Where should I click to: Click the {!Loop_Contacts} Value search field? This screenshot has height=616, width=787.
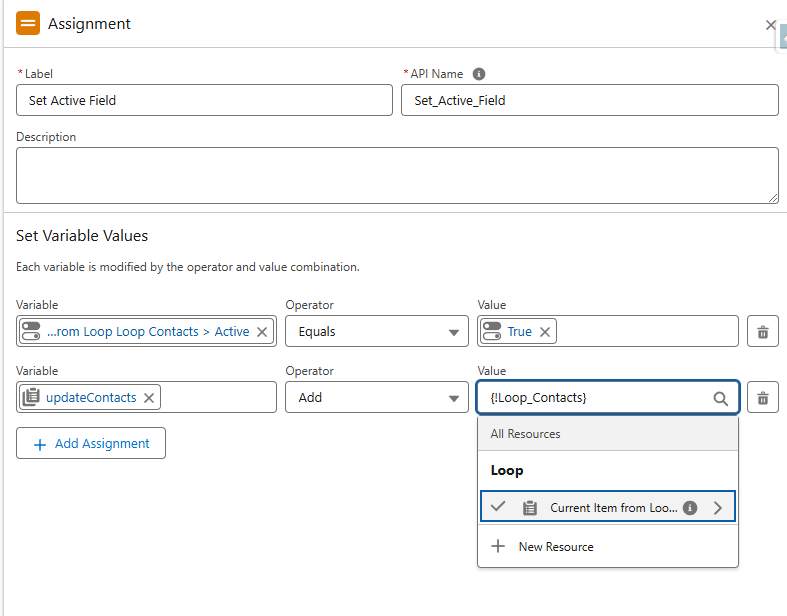coord(595,398)
